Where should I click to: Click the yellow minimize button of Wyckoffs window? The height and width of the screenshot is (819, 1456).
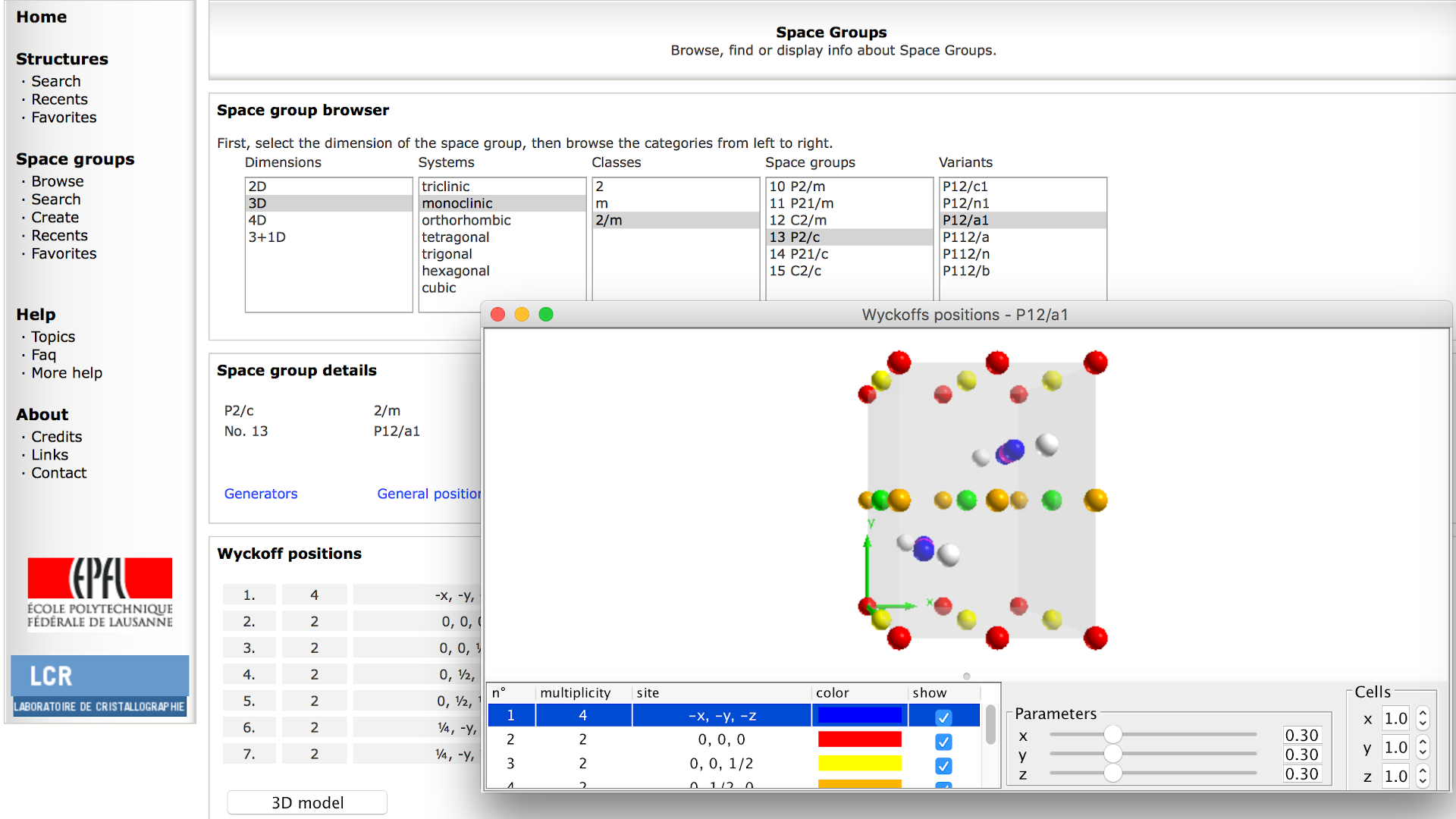(522, 315)
